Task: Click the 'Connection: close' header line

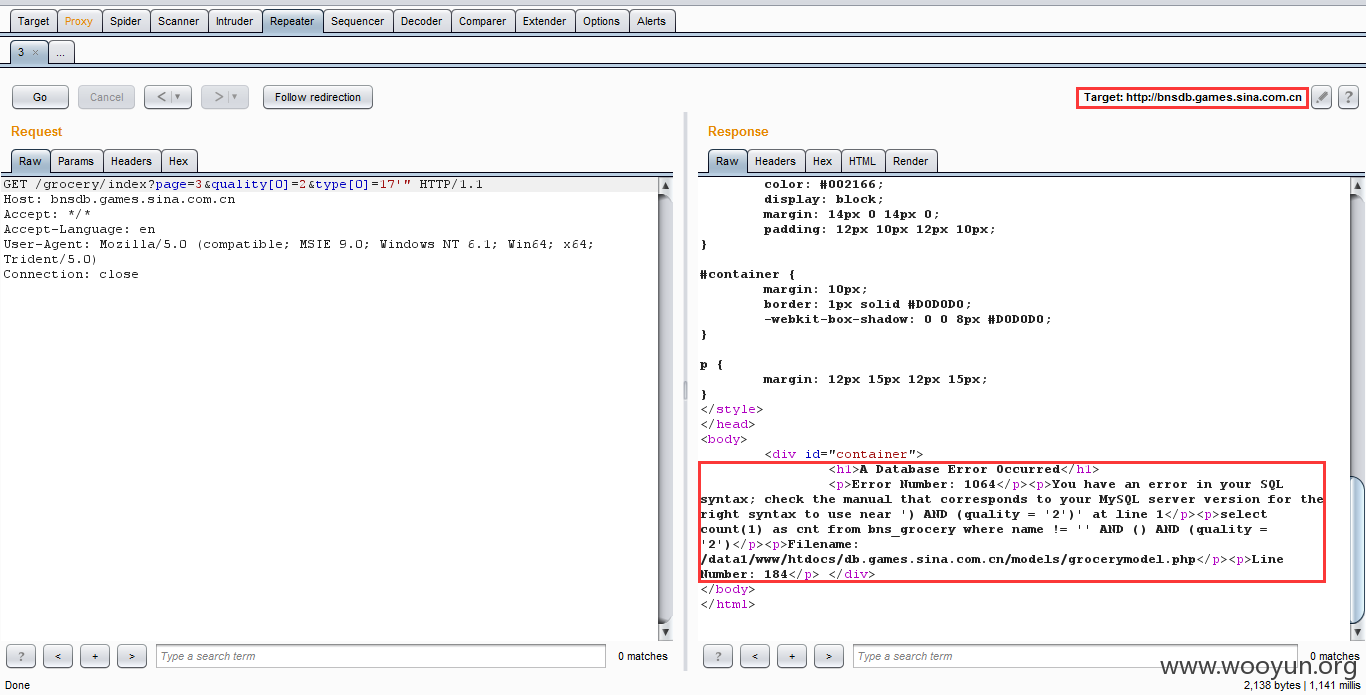Action: click(71, 274)
